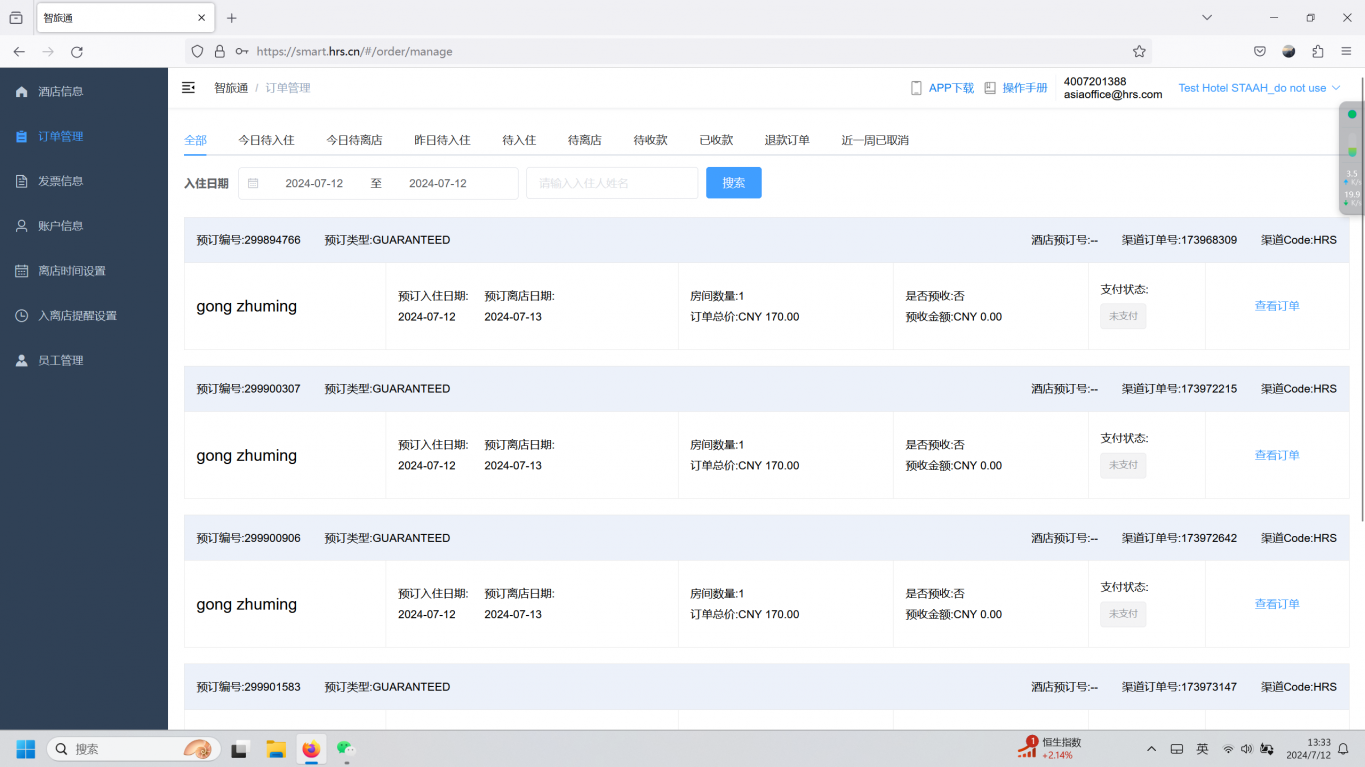Click channel order number 173973147
The width and height of the screenshot is (1365, 767).
click(1179, 687)
